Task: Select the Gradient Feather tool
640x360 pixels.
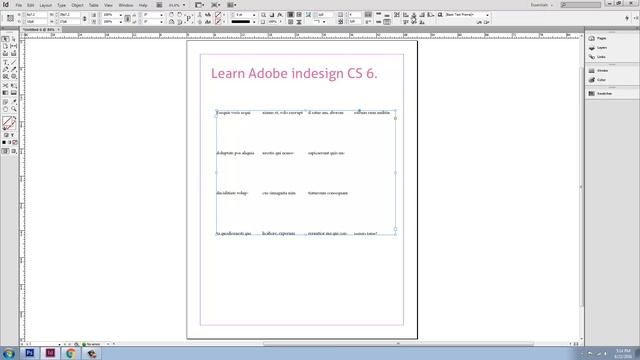Action: 13,93
